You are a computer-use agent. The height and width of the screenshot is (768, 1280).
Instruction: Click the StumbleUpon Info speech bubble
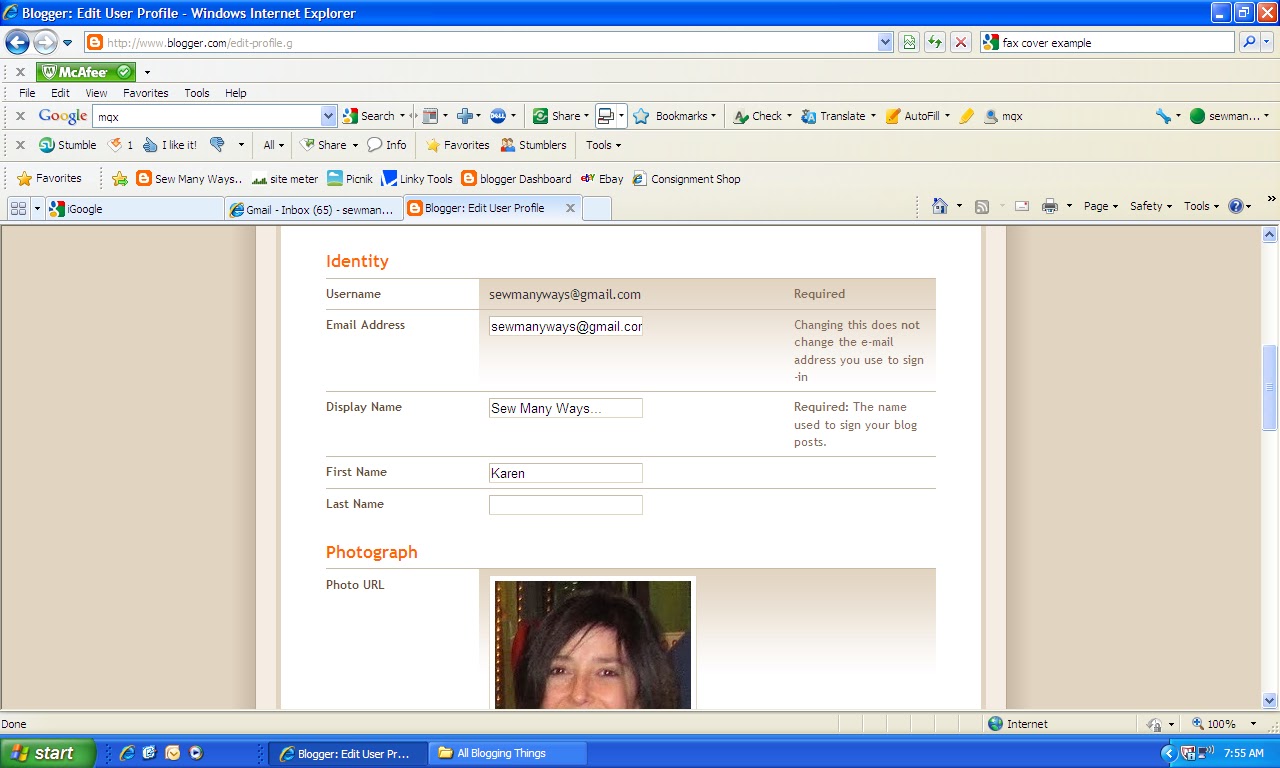tap(386, 145)
